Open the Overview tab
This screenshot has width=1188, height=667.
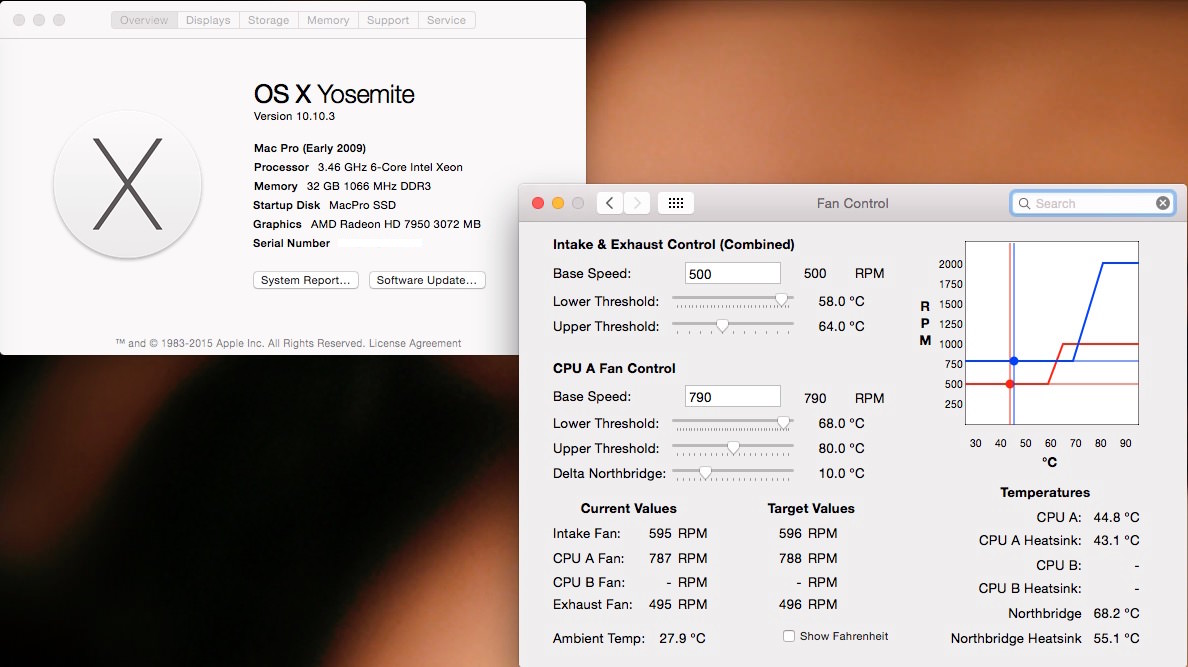coord(144,20)
